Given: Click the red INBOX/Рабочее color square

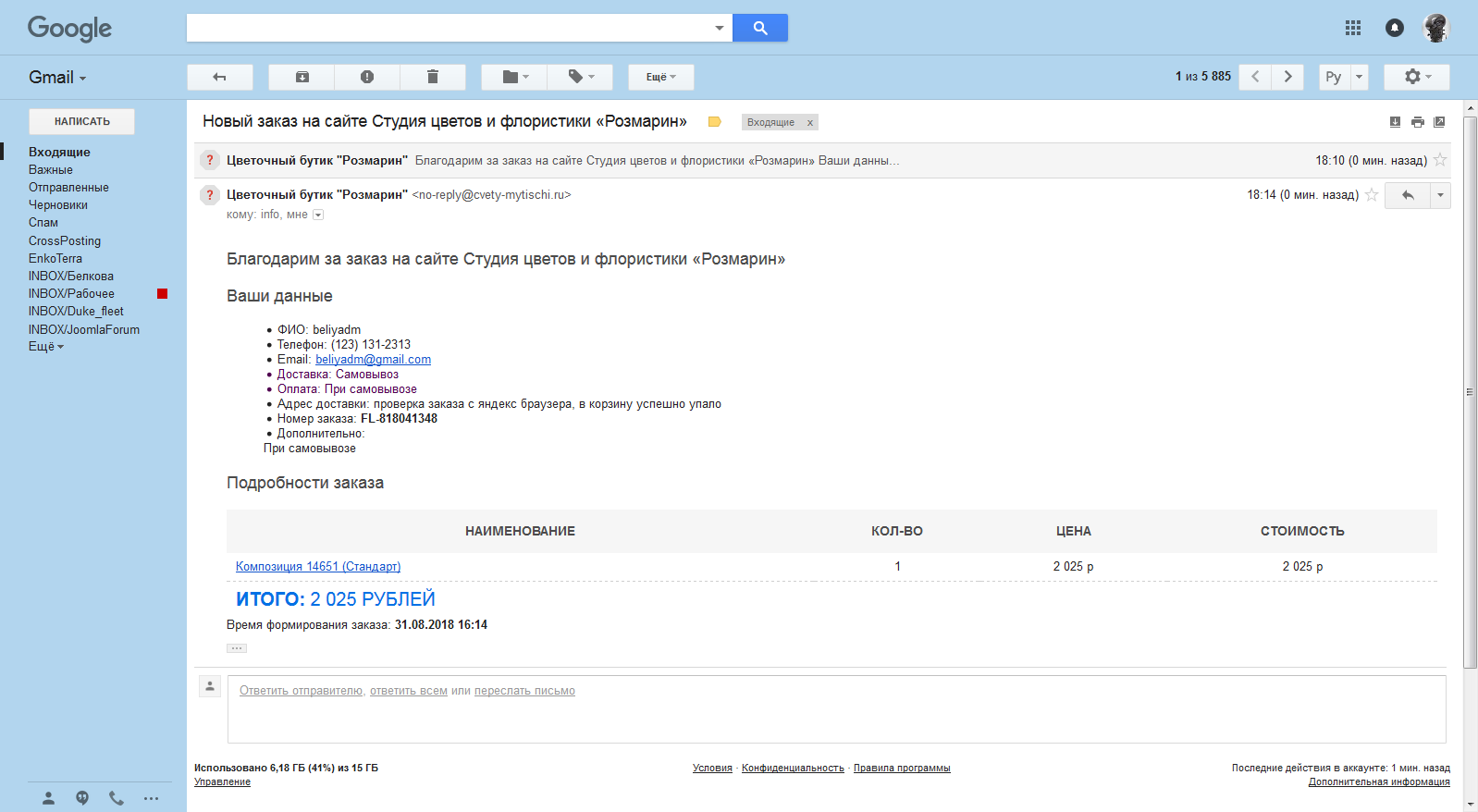Looking at the screenshot, I should [x=163, y=294].
